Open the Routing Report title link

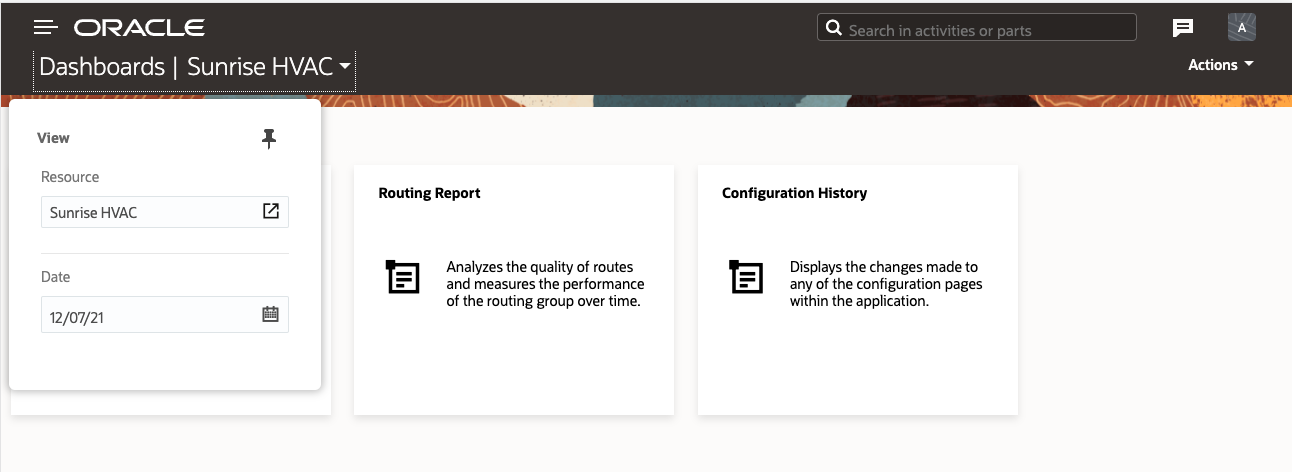(x=429, y=193)
